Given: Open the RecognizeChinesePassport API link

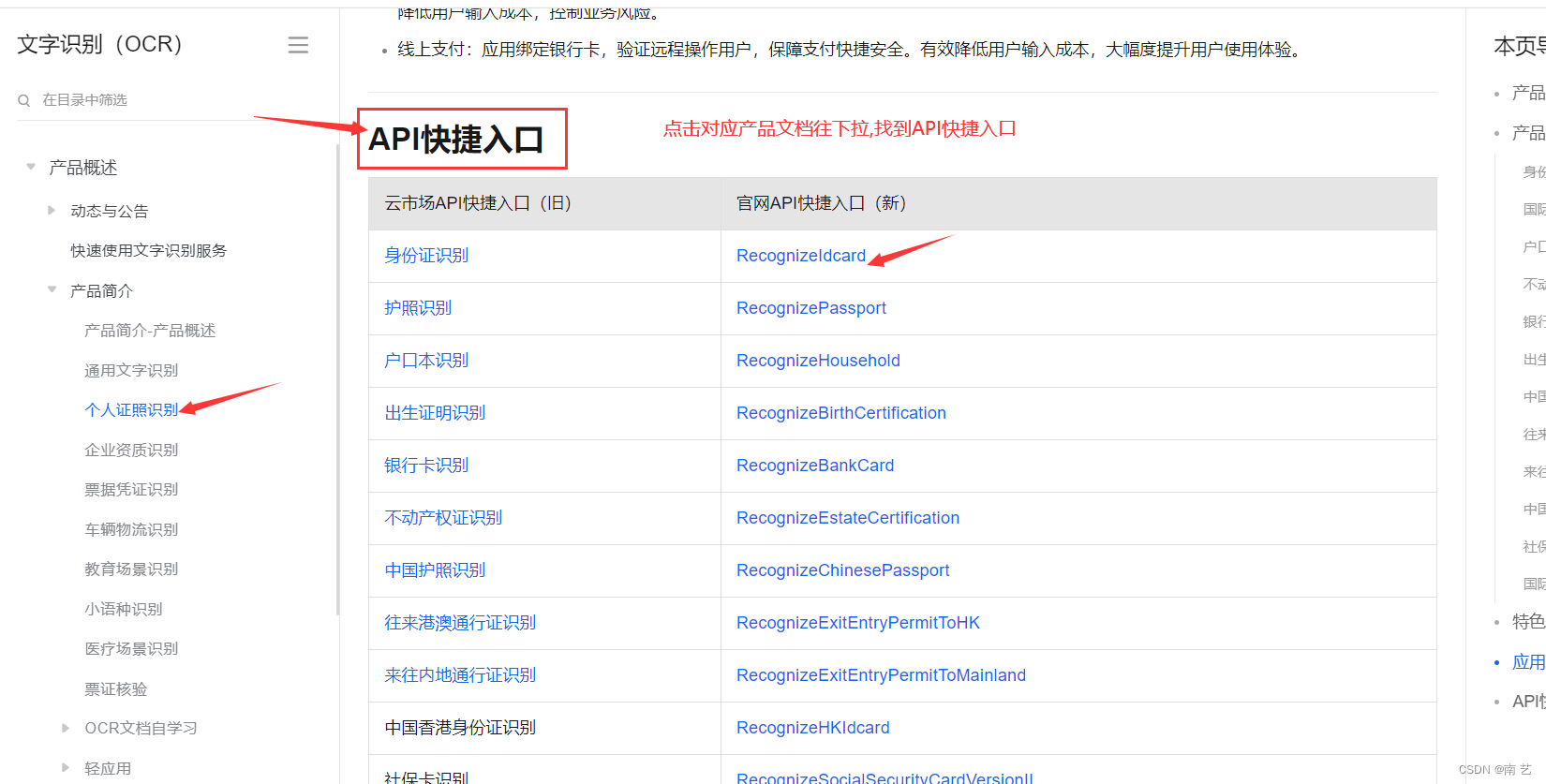Looking at the screenshot, I should point(843,570).
